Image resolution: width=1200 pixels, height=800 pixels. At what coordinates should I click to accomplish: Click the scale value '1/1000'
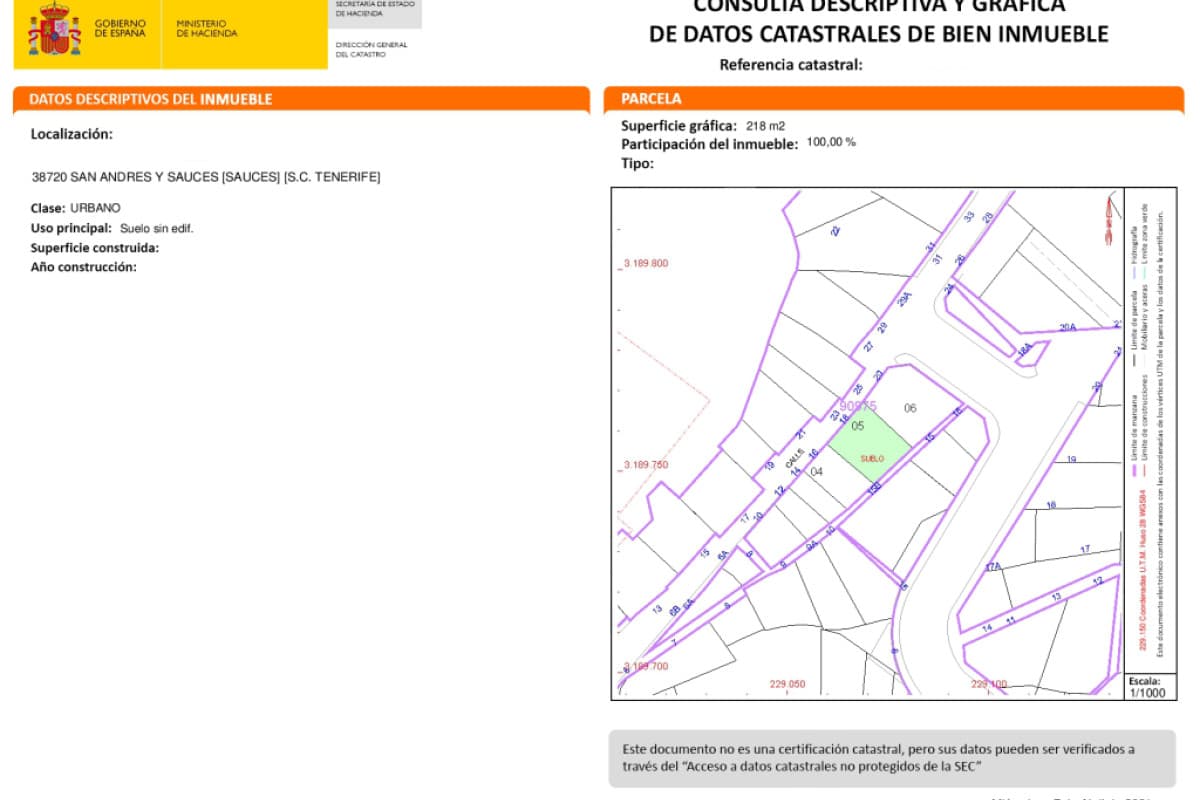coord(1147,692)
